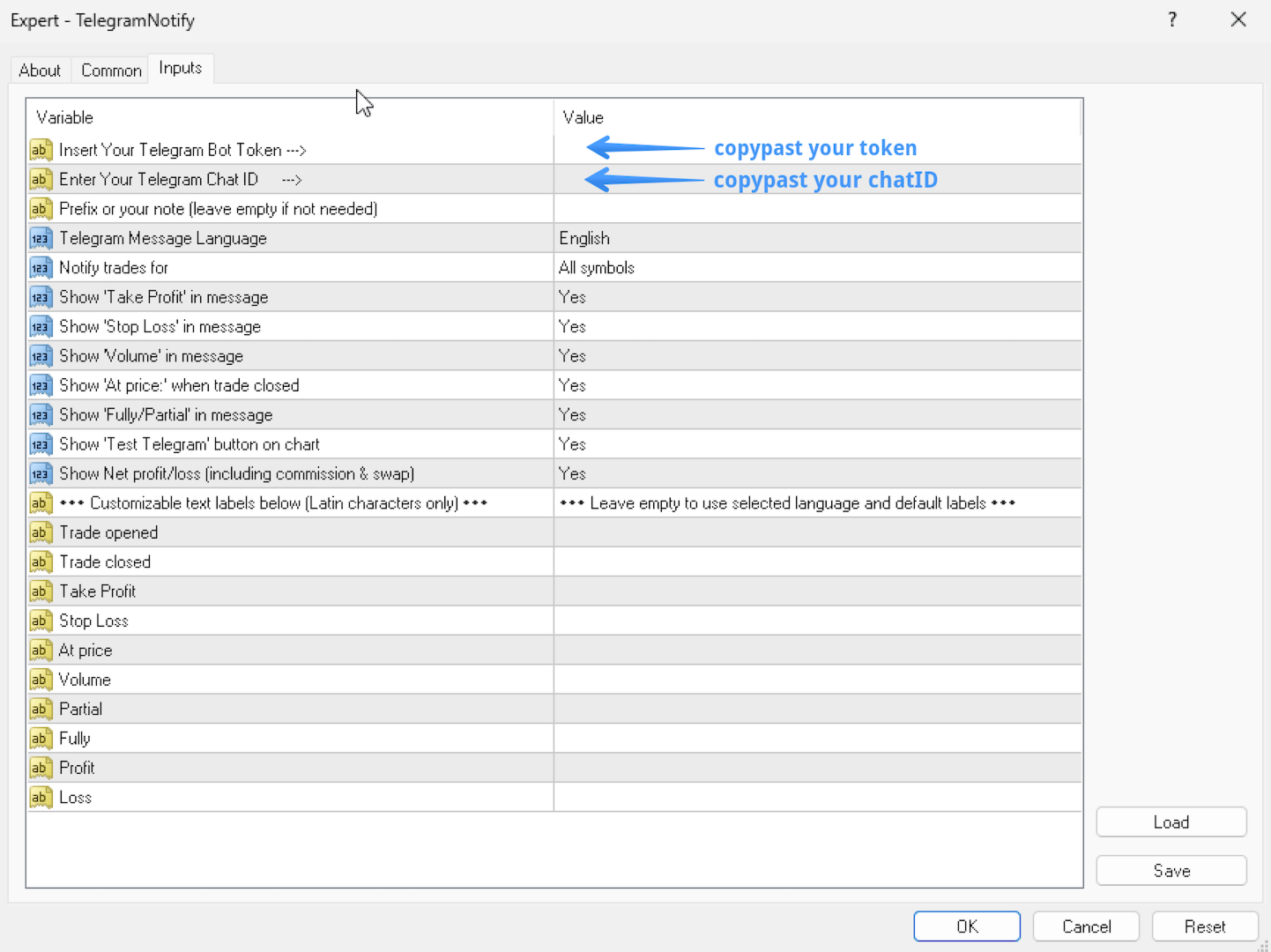Click the Prefix or your note value field

pos(816,209)
